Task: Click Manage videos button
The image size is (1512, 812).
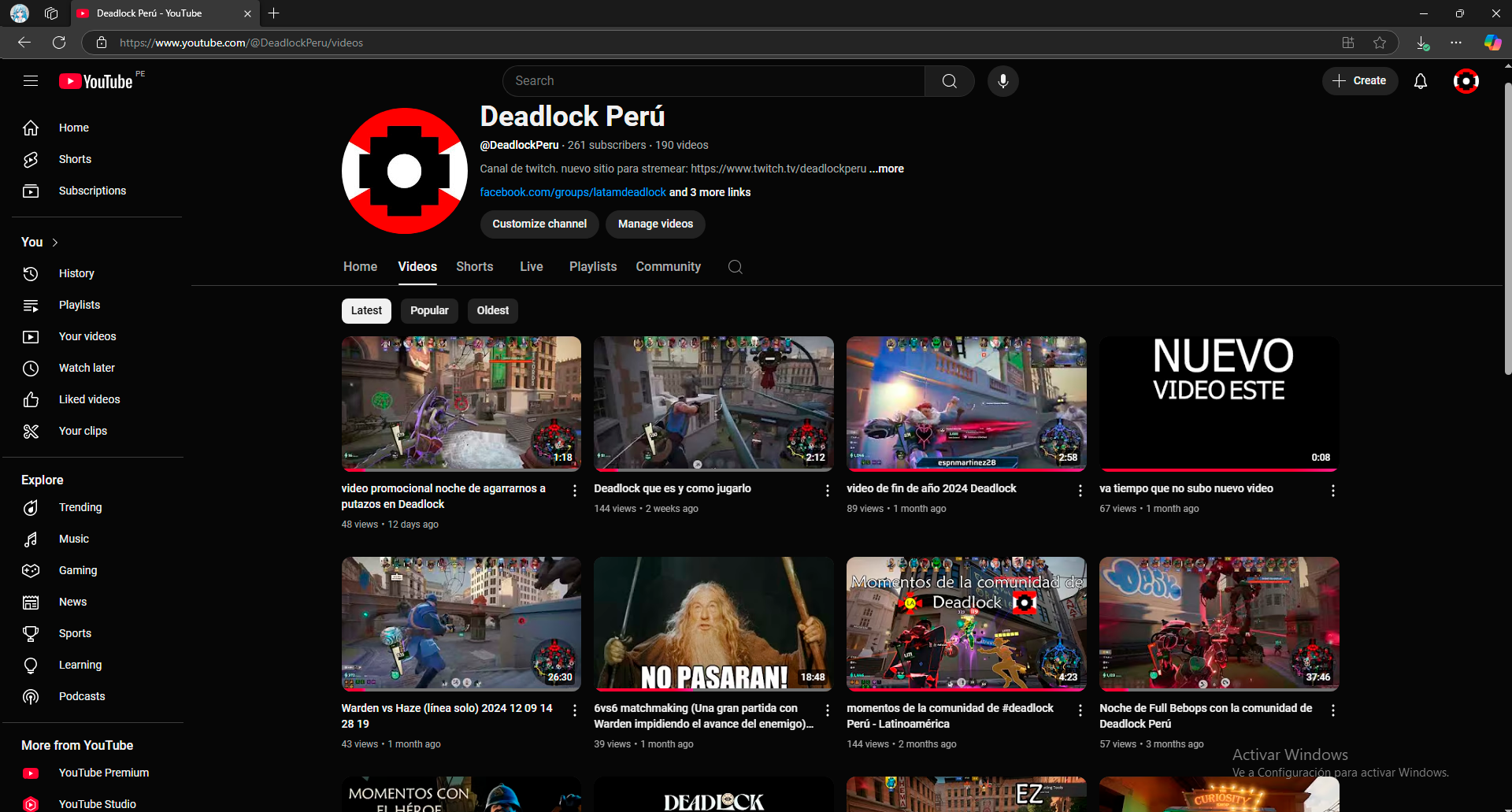Action: [x=655, y=224]
